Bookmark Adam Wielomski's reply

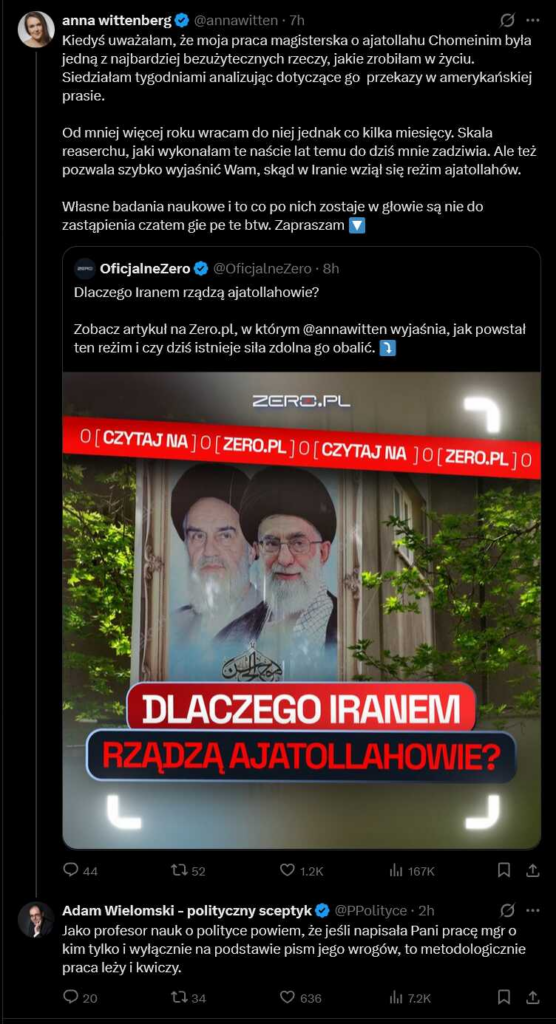504,997
